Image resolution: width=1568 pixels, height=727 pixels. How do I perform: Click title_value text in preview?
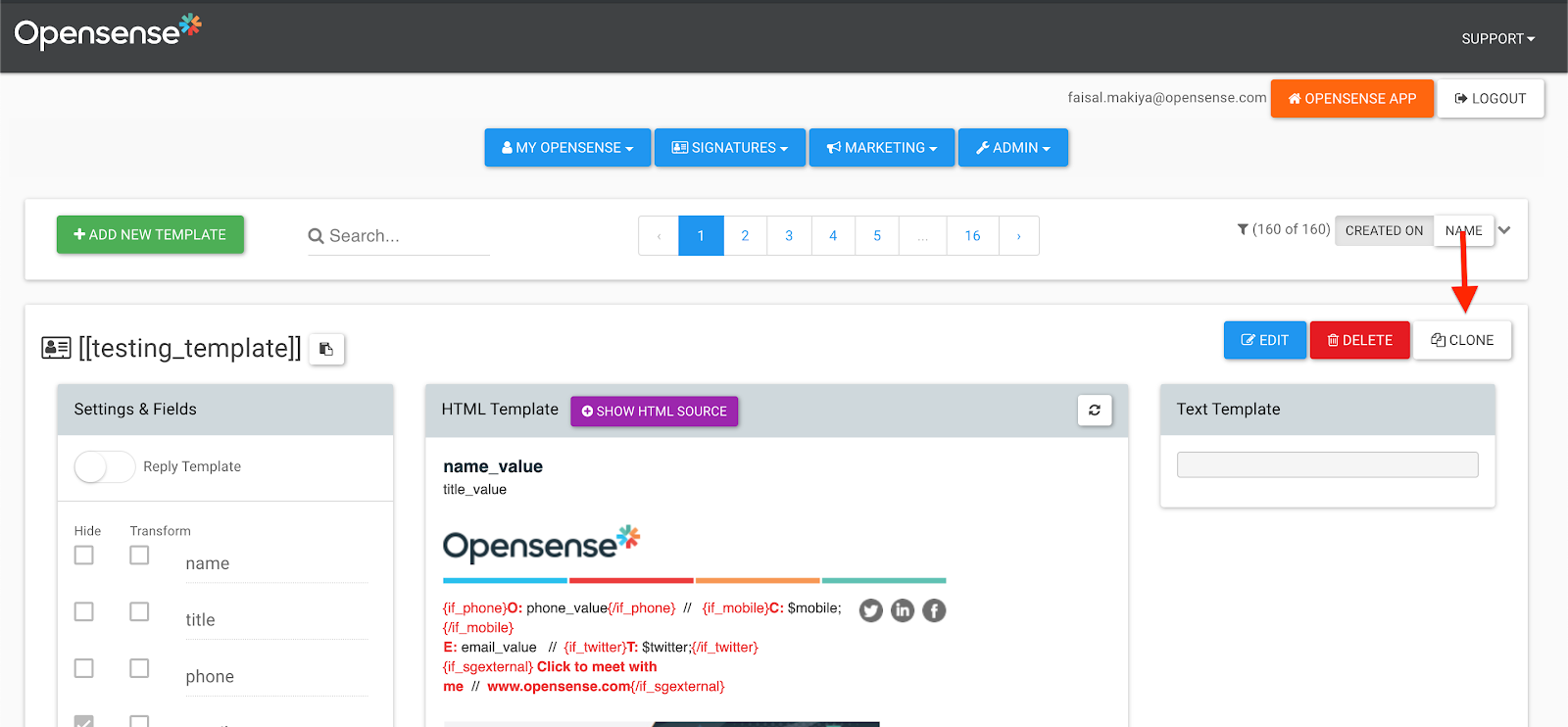(x=475, y=490)
